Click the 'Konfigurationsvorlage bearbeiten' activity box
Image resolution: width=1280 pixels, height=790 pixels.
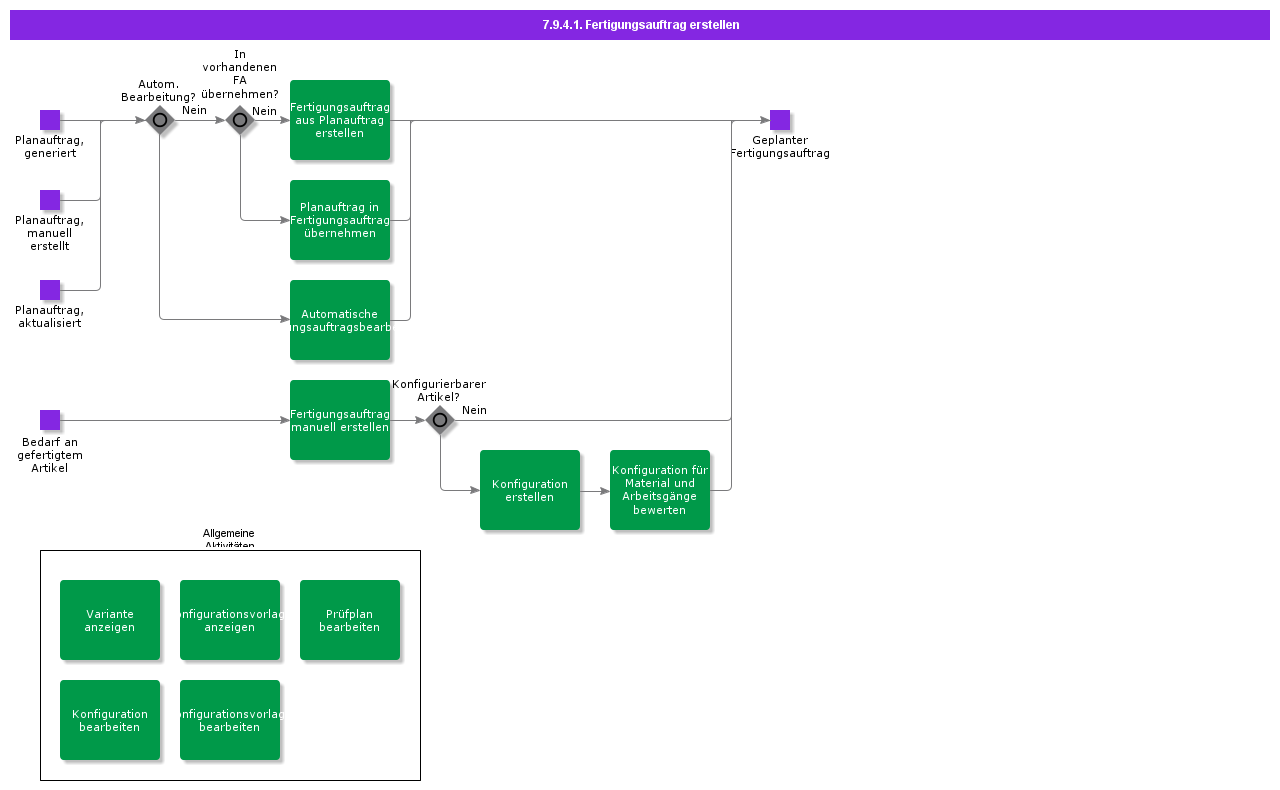point(230,720)
